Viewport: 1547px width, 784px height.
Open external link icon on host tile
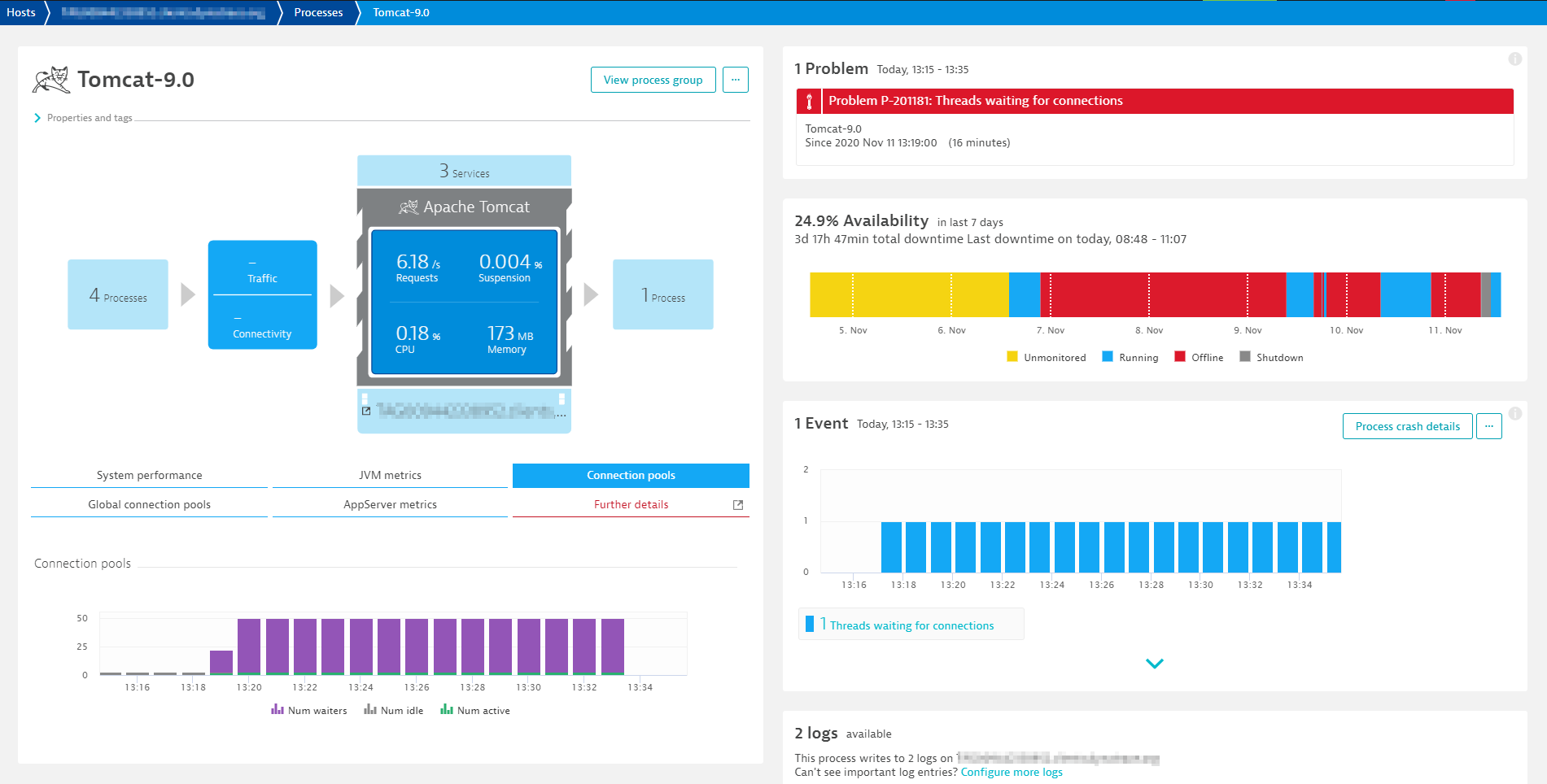click(x=366, y=411)
